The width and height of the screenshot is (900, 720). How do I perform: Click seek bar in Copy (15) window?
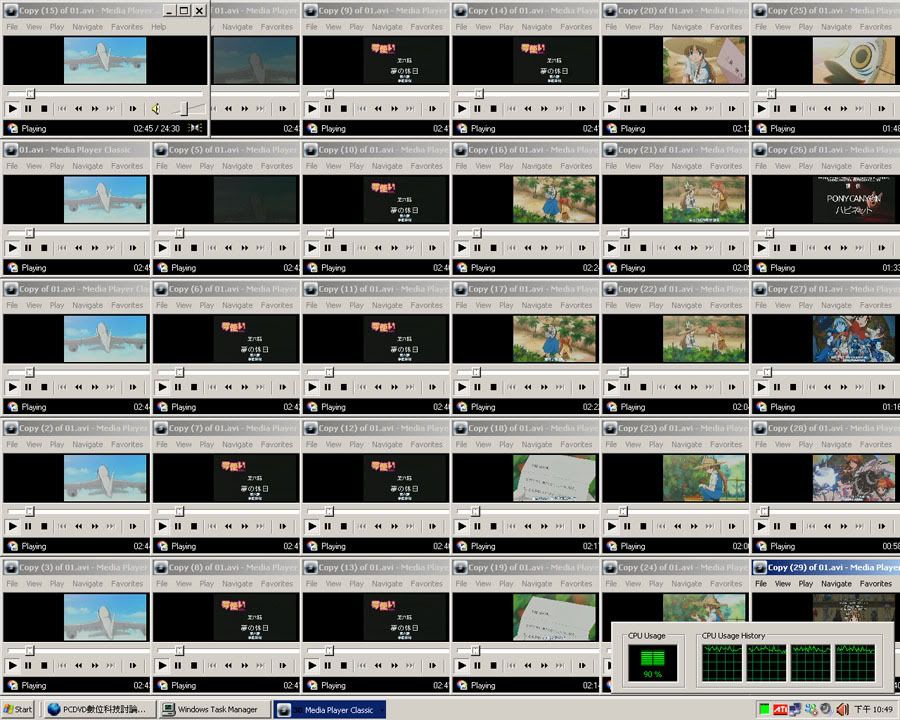coord(104,93)
